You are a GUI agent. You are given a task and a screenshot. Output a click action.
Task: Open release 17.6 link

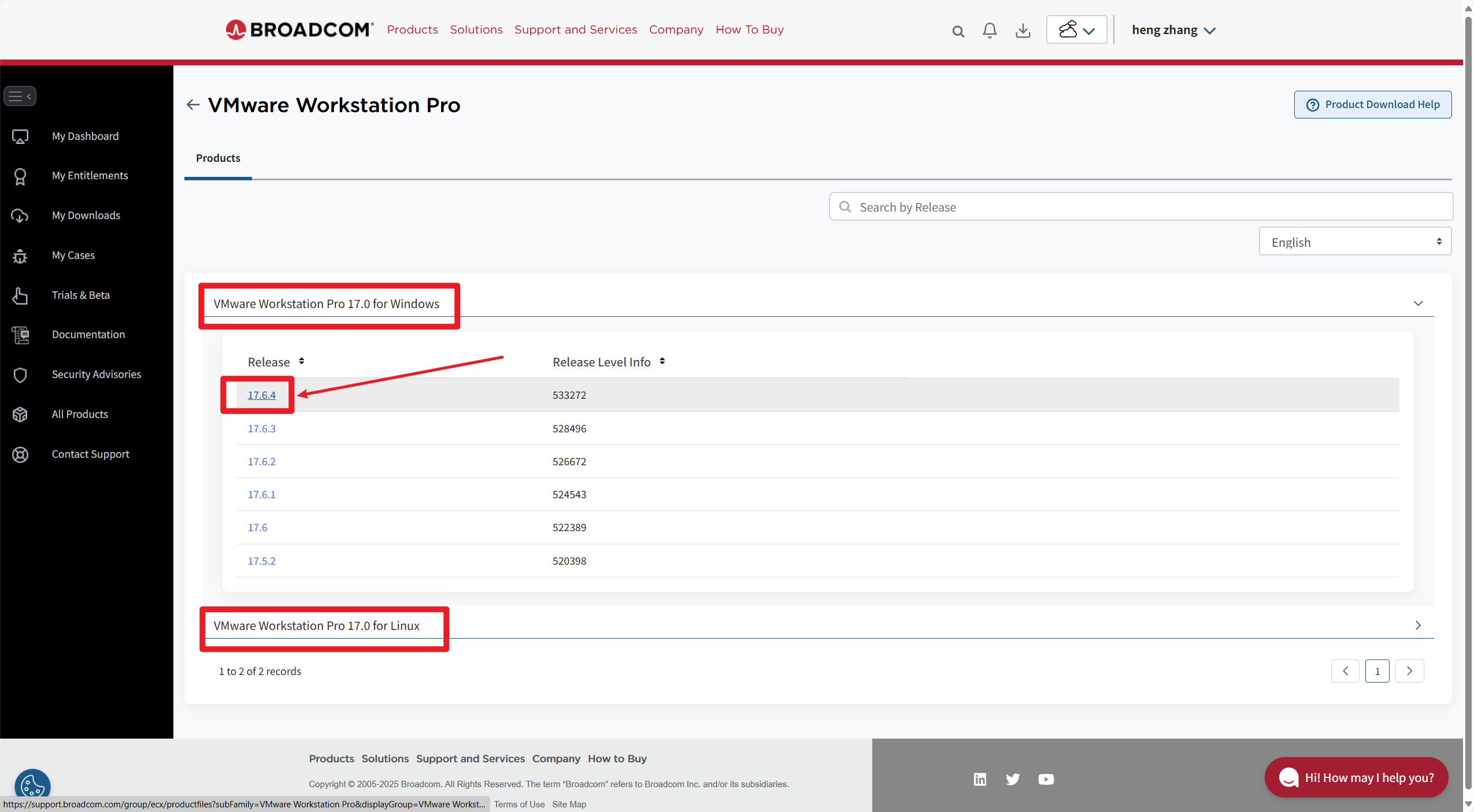point(257,528)
